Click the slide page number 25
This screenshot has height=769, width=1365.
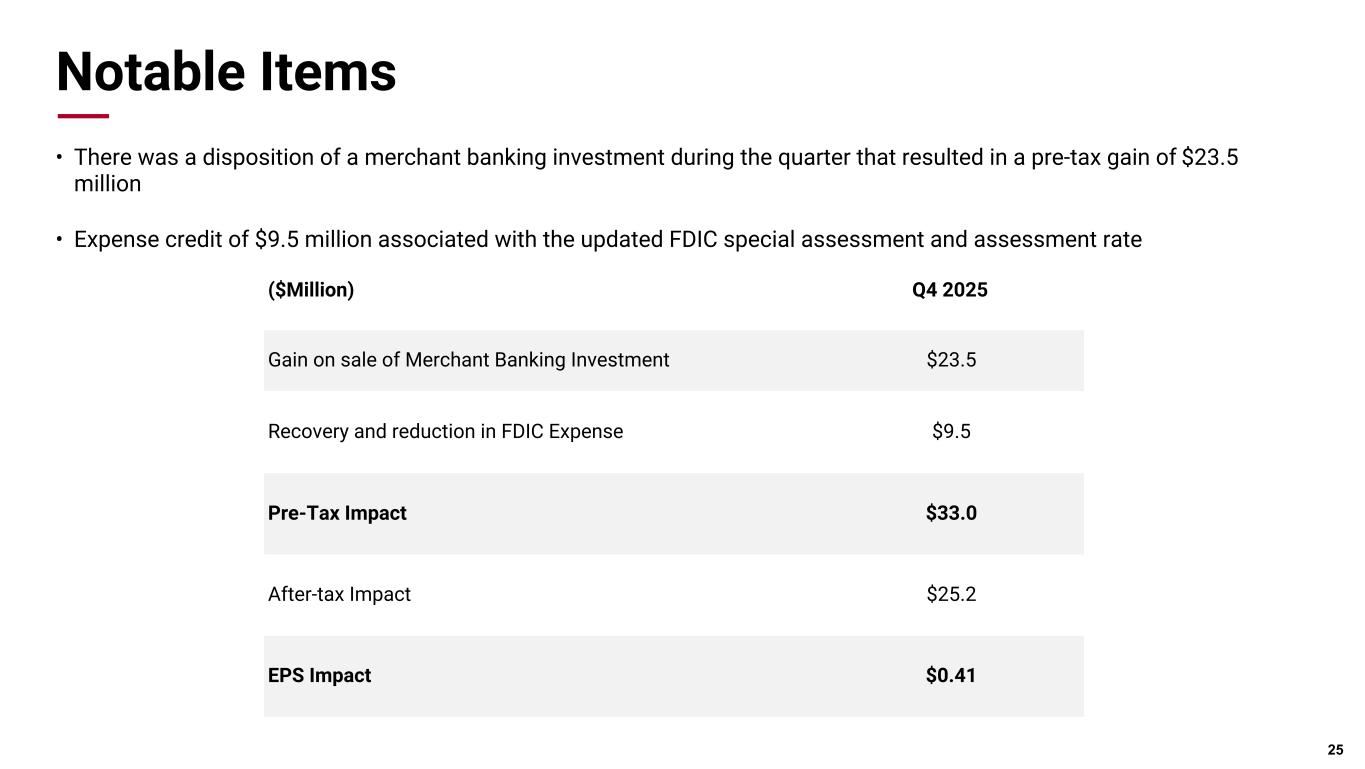[x=1335, y=750]
